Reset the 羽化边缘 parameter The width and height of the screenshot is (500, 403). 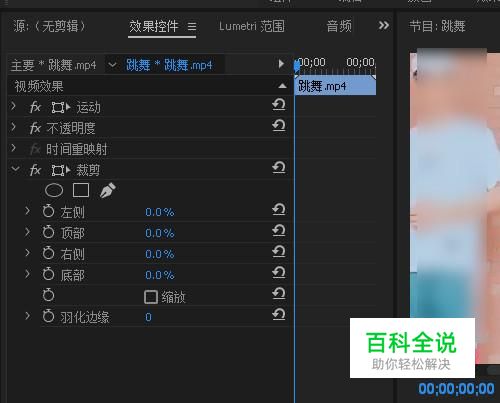[x=279, y=315]
